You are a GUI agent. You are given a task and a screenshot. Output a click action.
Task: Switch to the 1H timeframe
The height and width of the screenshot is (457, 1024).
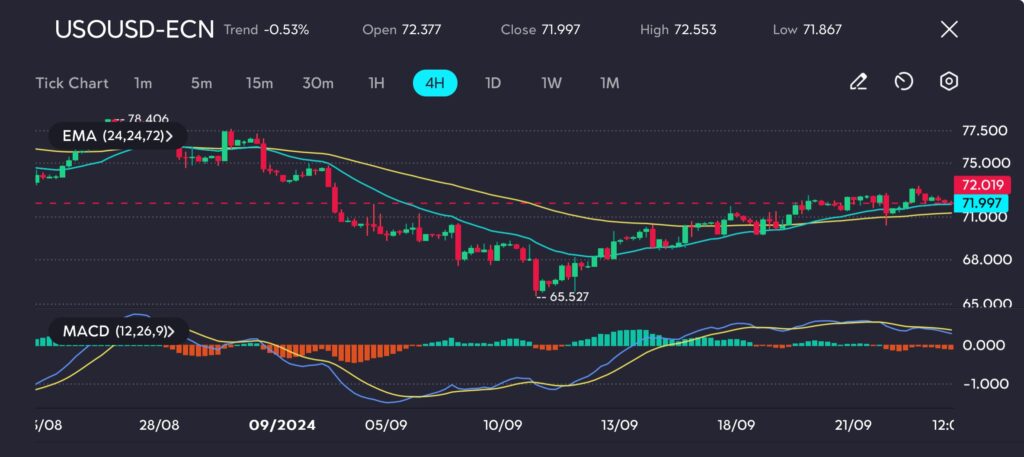coord(376,83)
